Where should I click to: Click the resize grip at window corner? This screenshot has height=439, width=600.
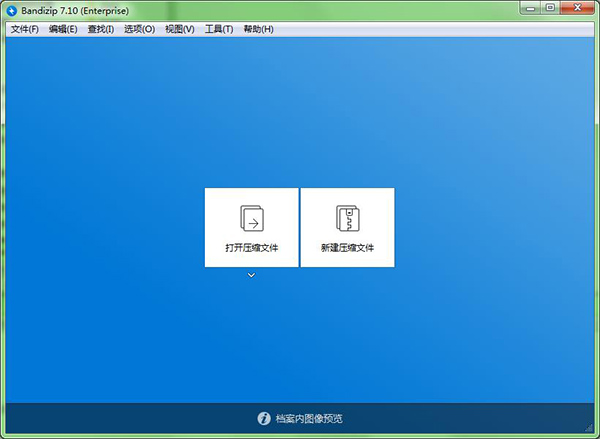tap(589, 428)
